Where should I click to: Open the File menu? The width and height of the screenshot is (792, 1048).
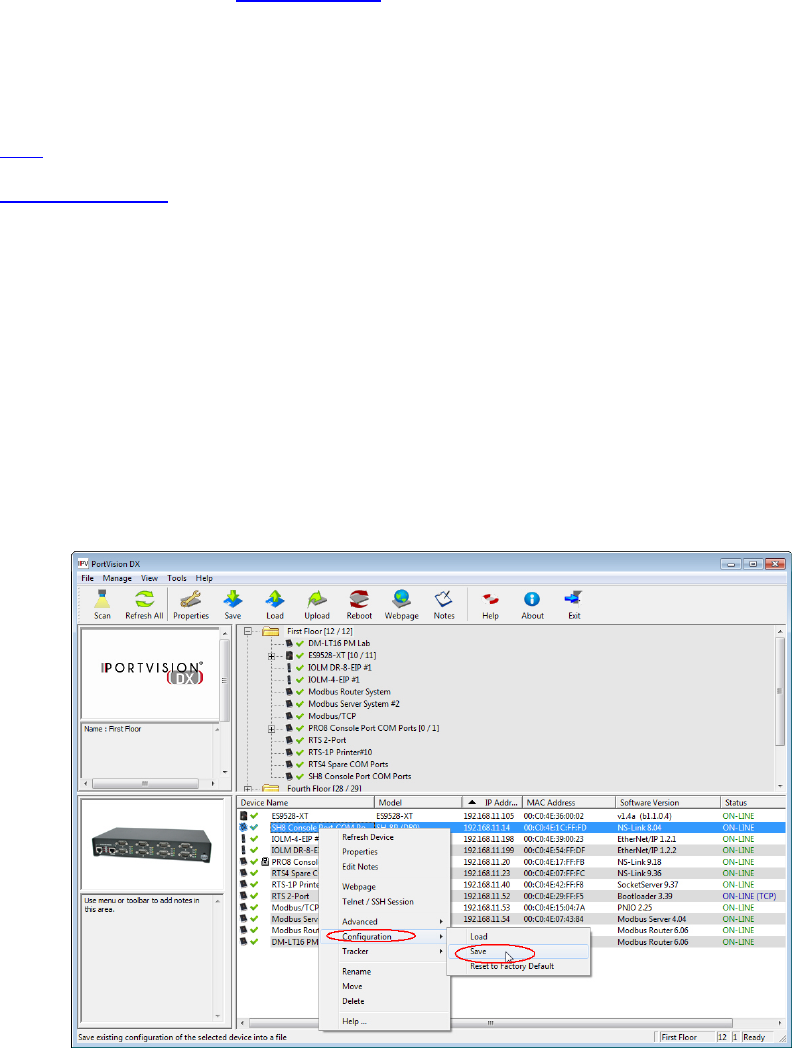[x=88, y=578]
